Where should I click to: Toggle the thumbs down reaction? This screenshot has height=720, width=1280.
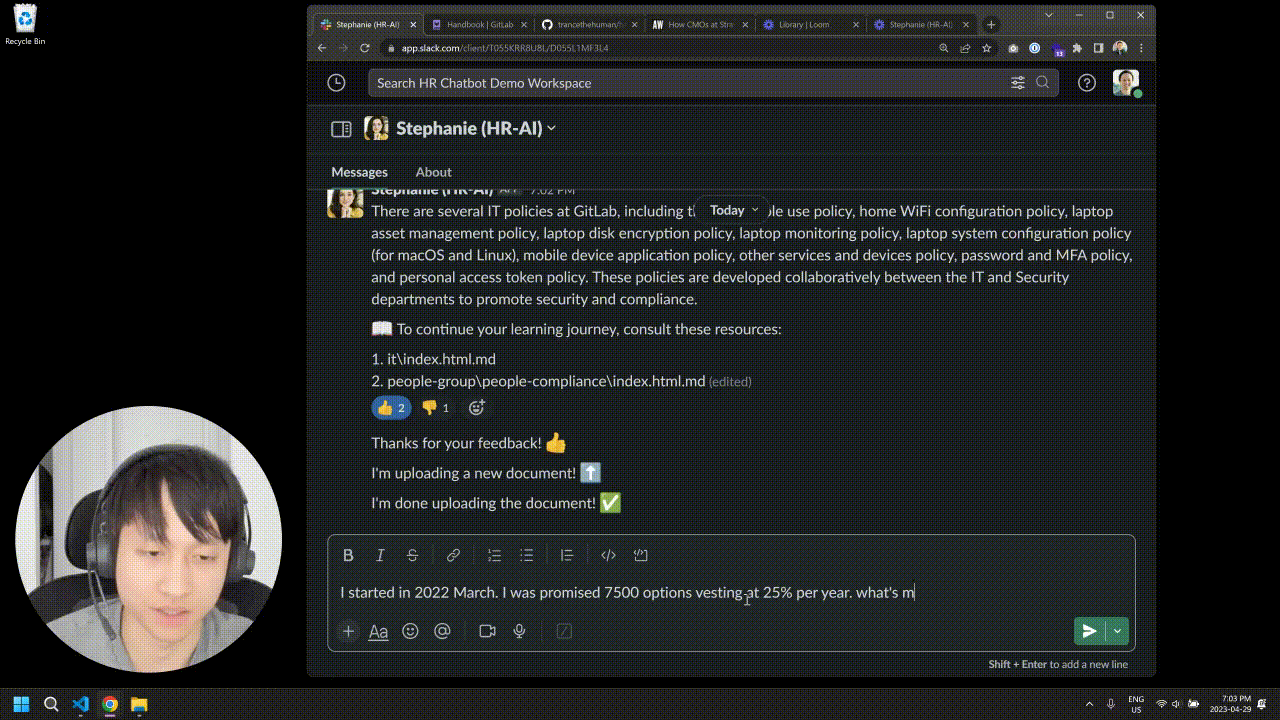pos(435,407)
